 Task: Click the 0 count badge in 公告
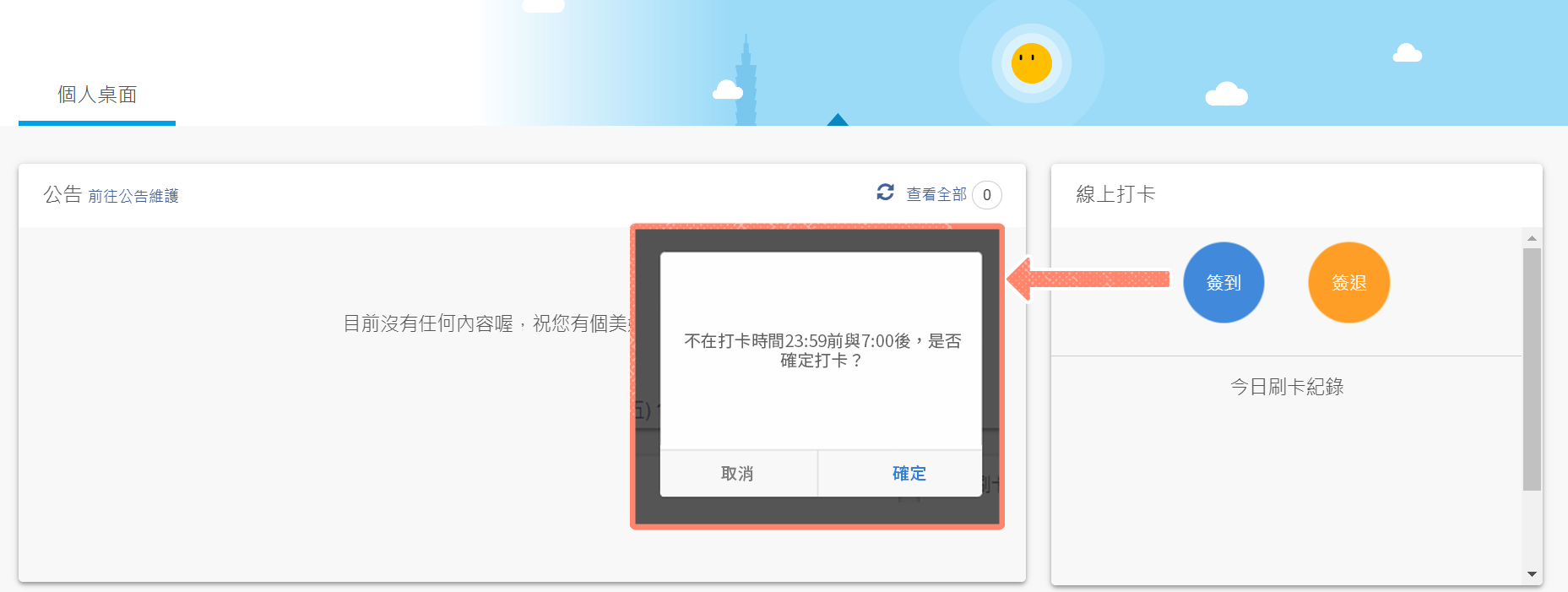point(986,195)
